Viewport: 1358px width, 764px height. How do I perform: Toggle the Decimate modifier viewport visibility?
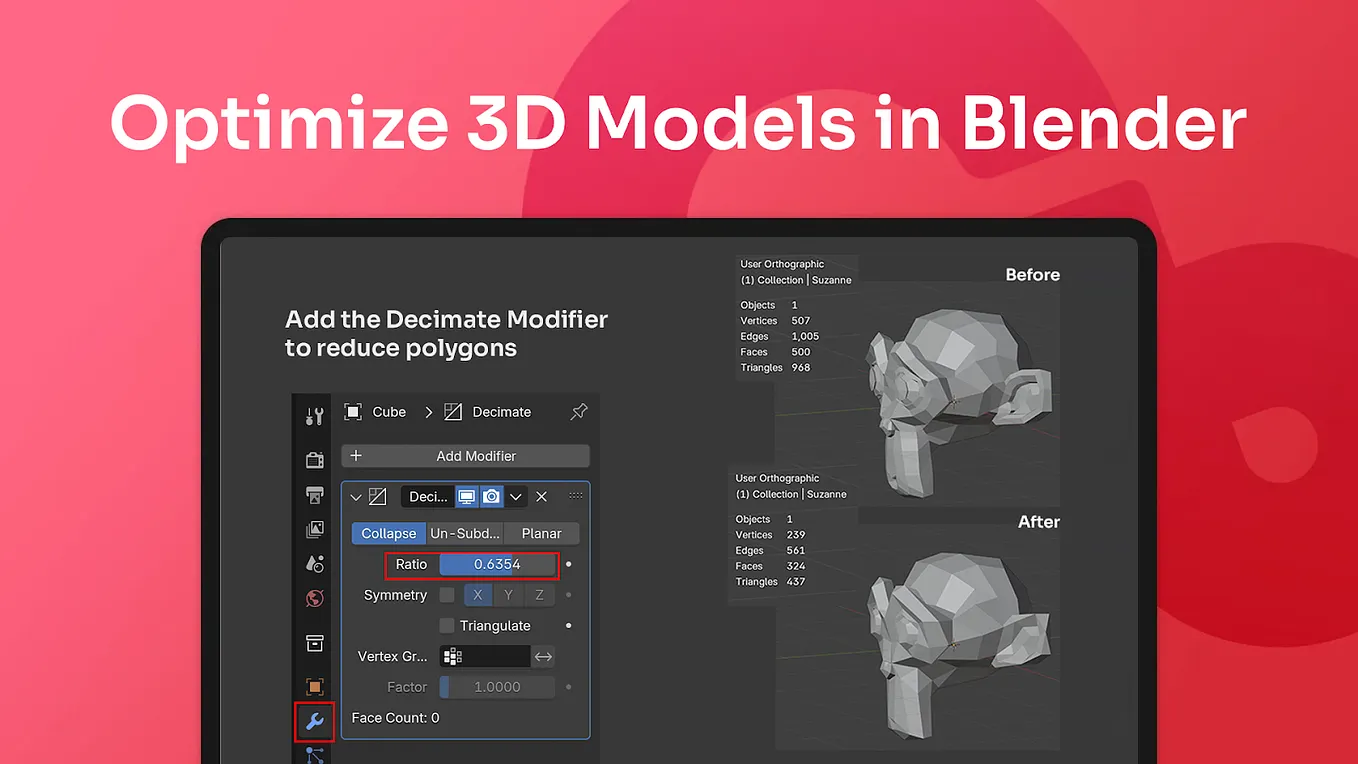click(x=464, y=496)
